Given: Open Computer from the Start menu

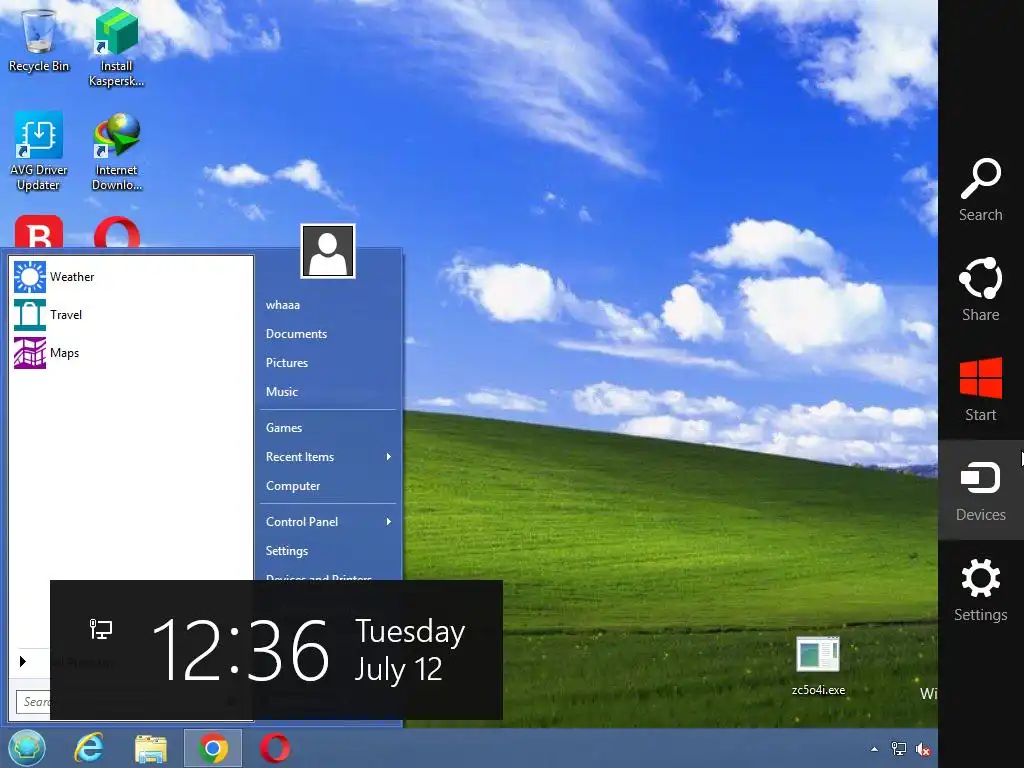Looking at the screenshot, I should tap(293, 486).
